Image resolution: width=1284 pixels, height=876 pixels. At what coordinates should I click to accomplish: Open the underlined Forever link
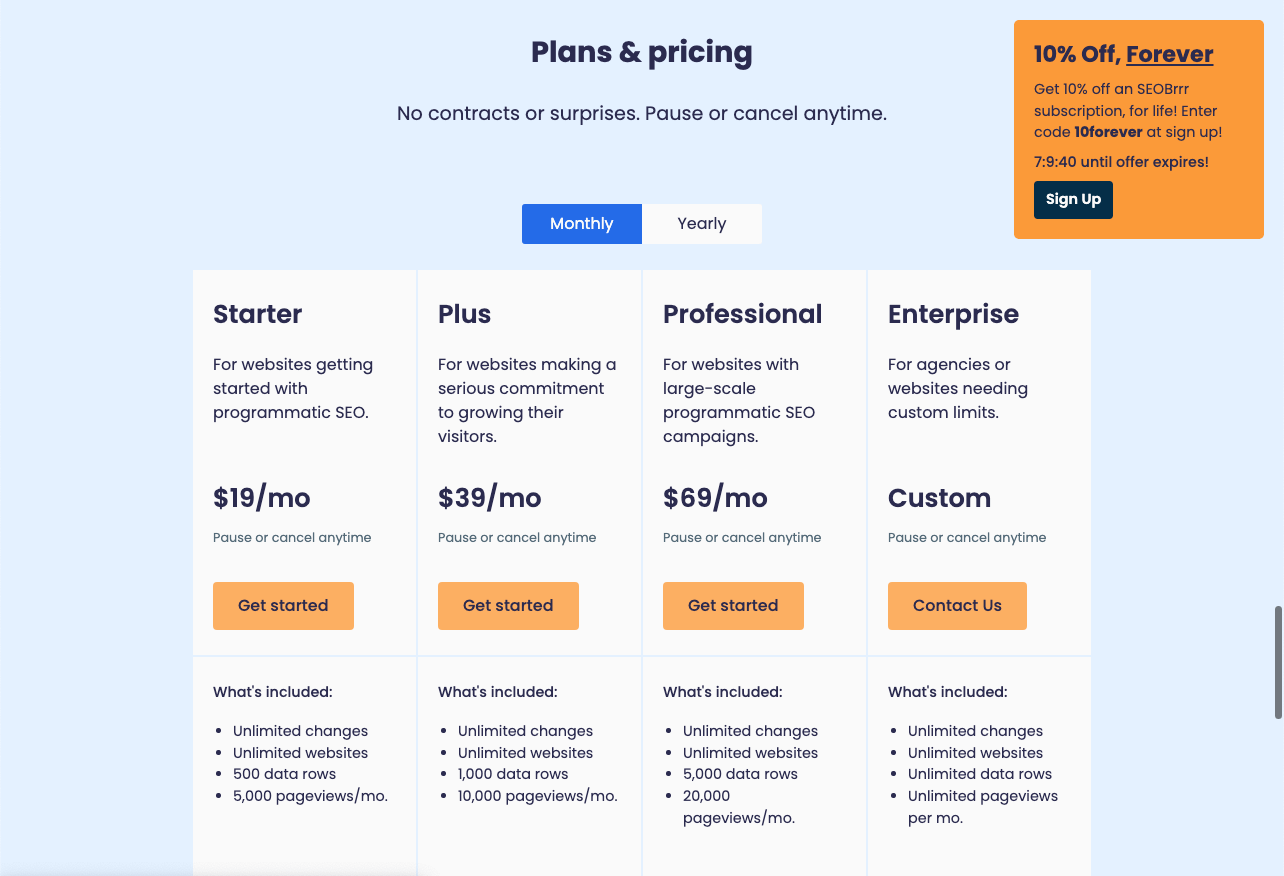(x=1169, y=54)
